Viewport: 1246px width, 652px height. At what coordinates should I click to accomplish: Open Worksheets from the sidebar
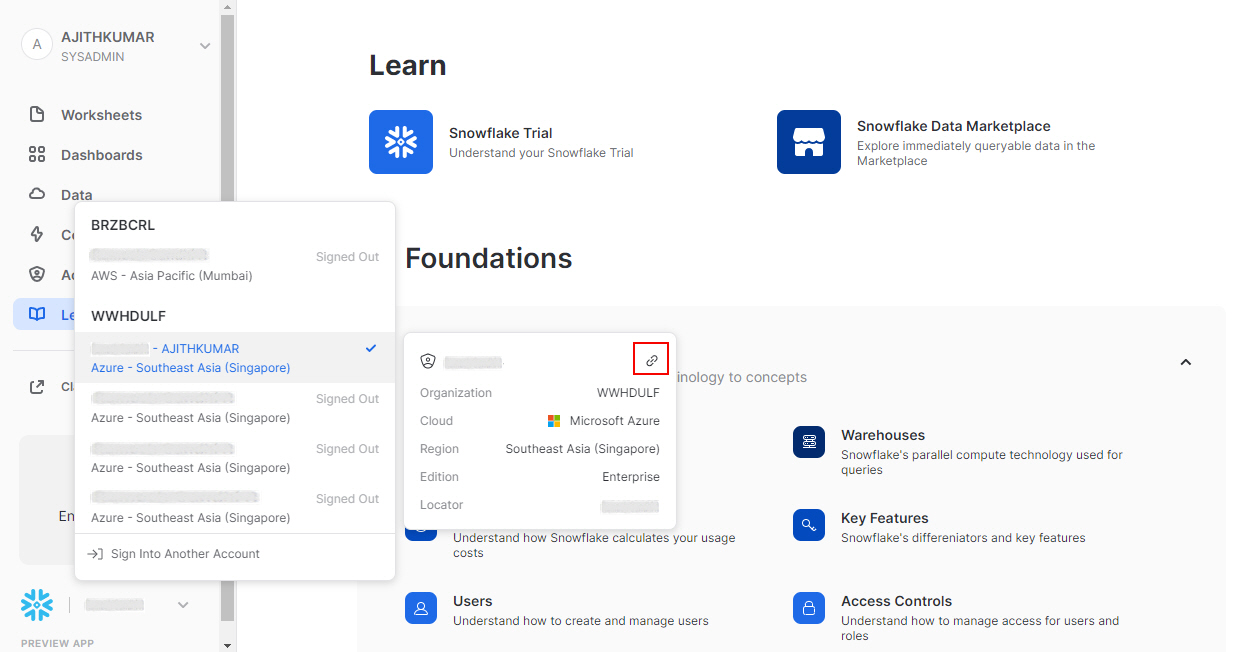[x=101, y=115]
